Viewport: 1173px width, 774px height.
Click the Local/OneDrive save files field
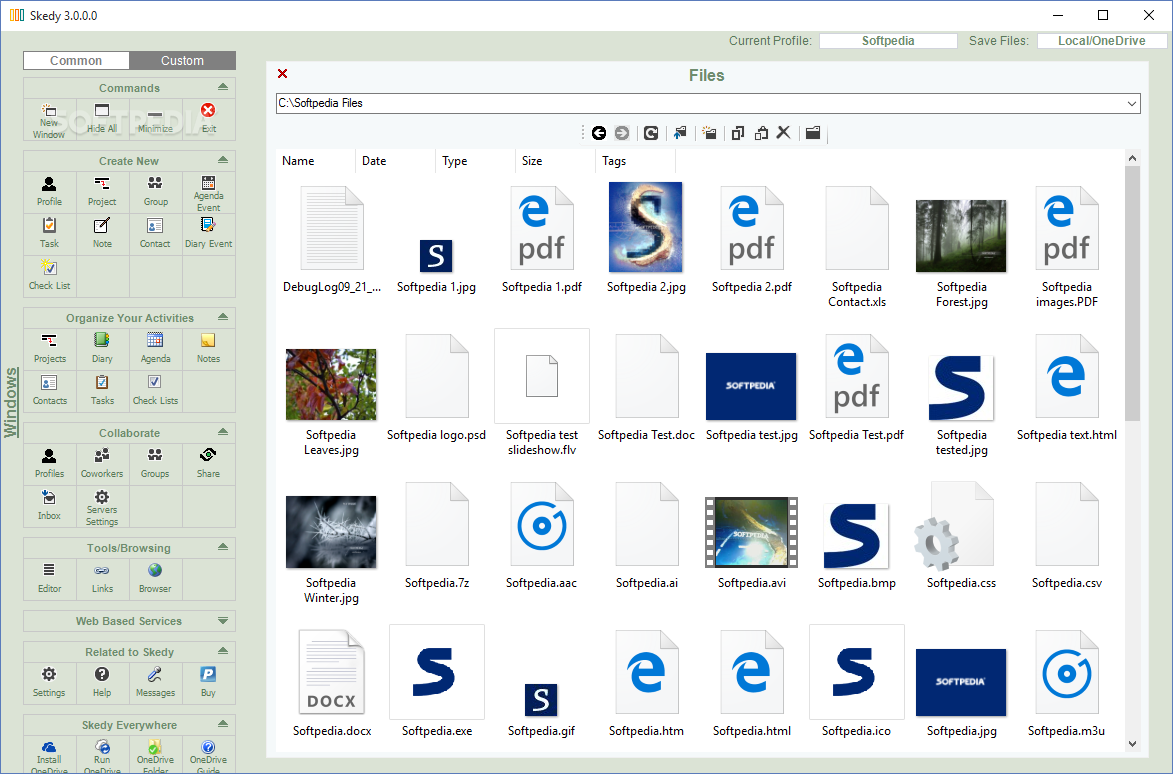click(x=1101, y=41)
